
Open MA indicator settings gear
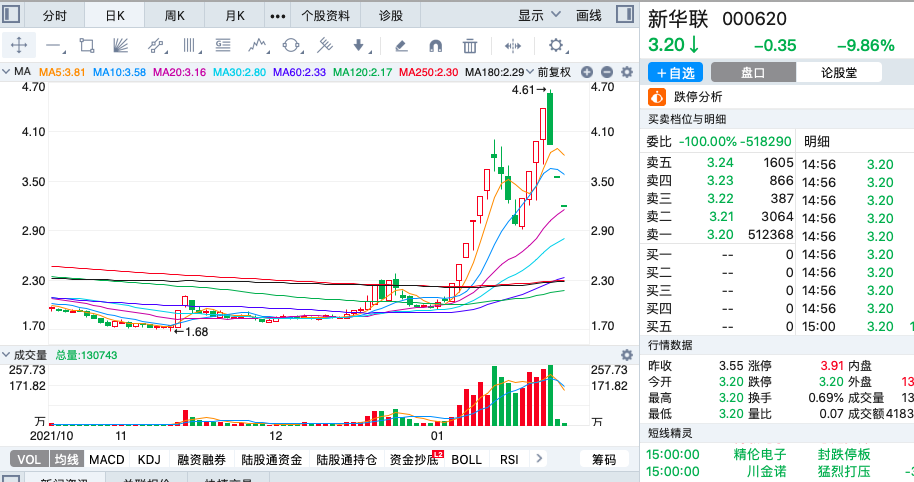[627, 72]
